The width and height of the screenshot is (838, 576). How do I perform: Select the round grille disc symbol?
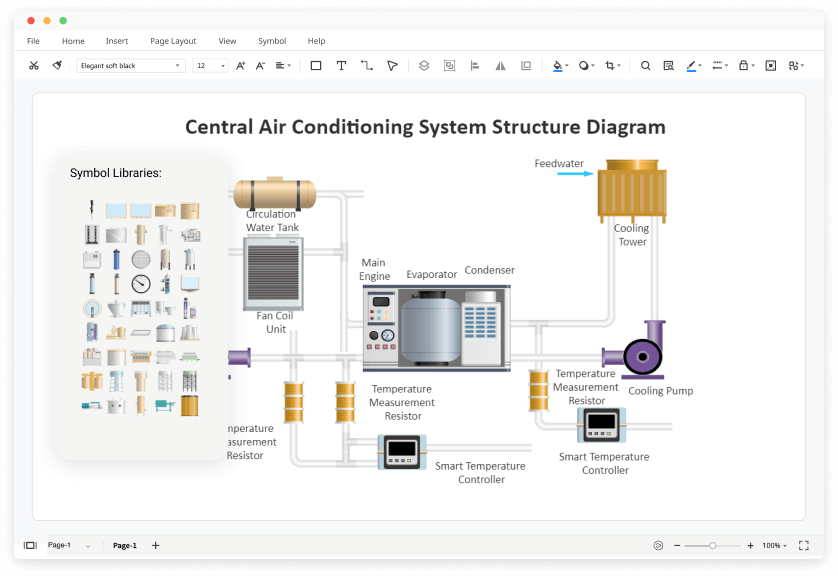[x=141, y=260]
